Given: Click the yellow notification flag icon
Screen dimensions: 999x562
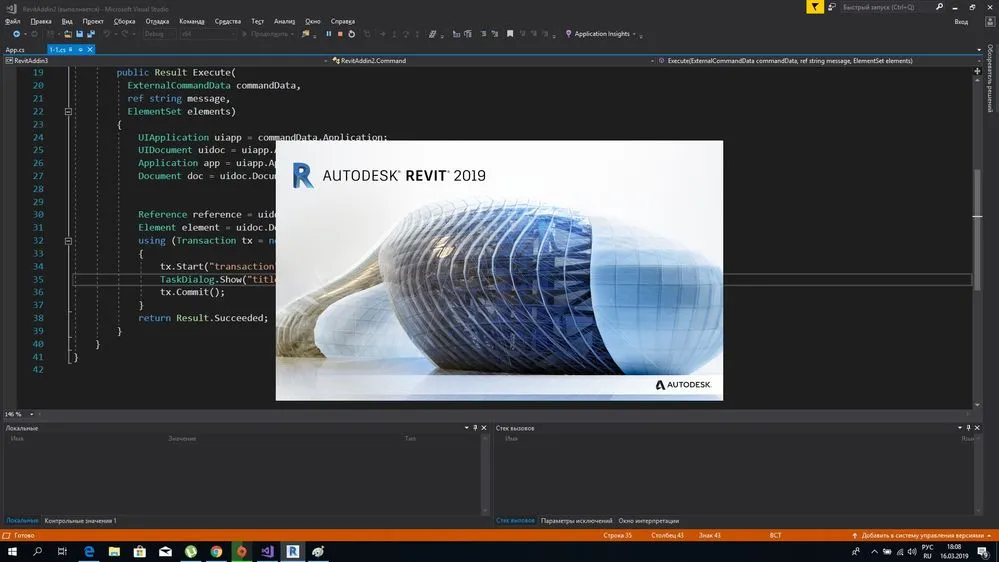Looking at the screenshot, I should [x=815, y=7].
